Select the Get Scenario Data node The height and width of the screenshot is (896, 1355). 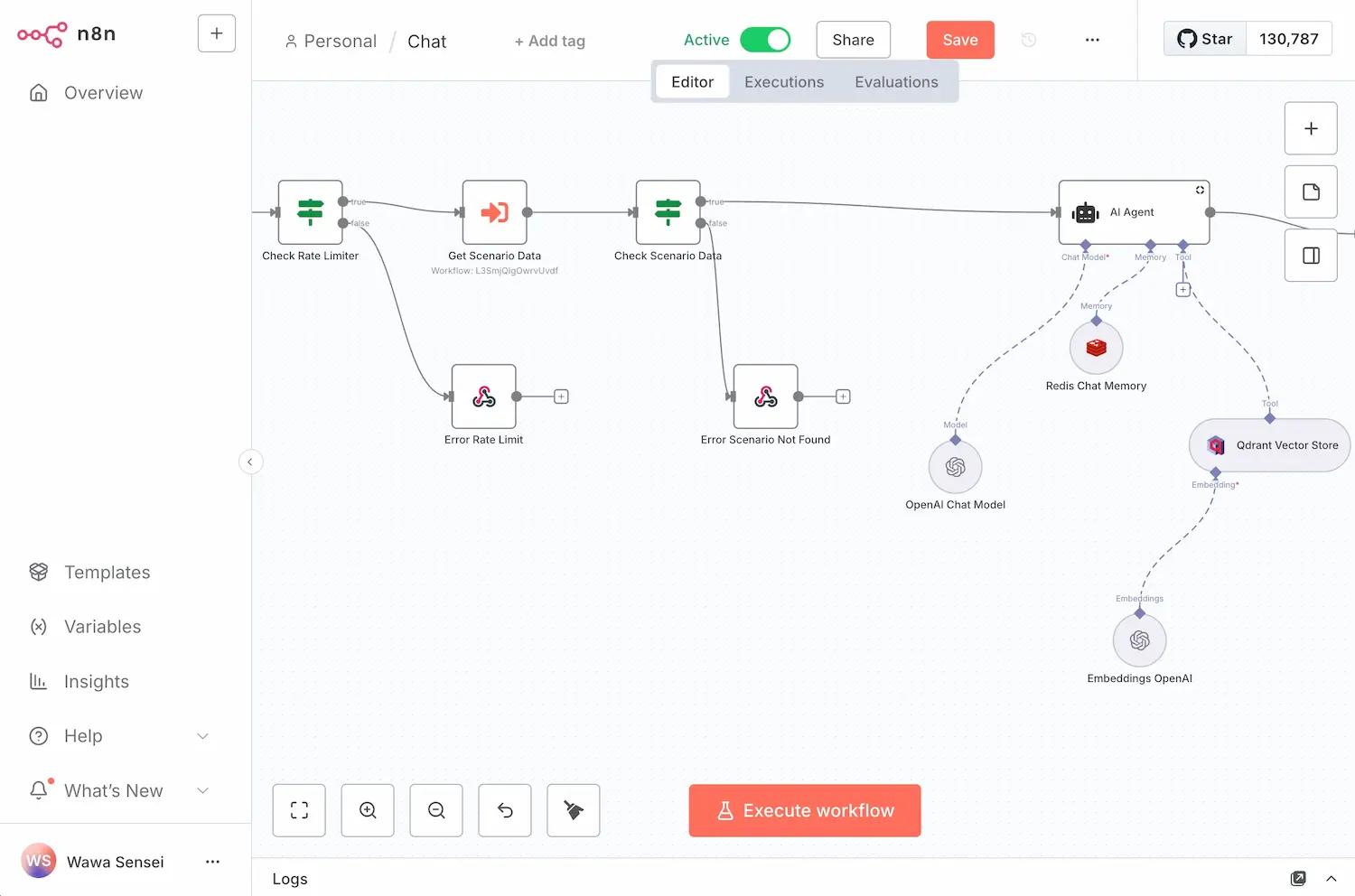(x=494, y=212)
